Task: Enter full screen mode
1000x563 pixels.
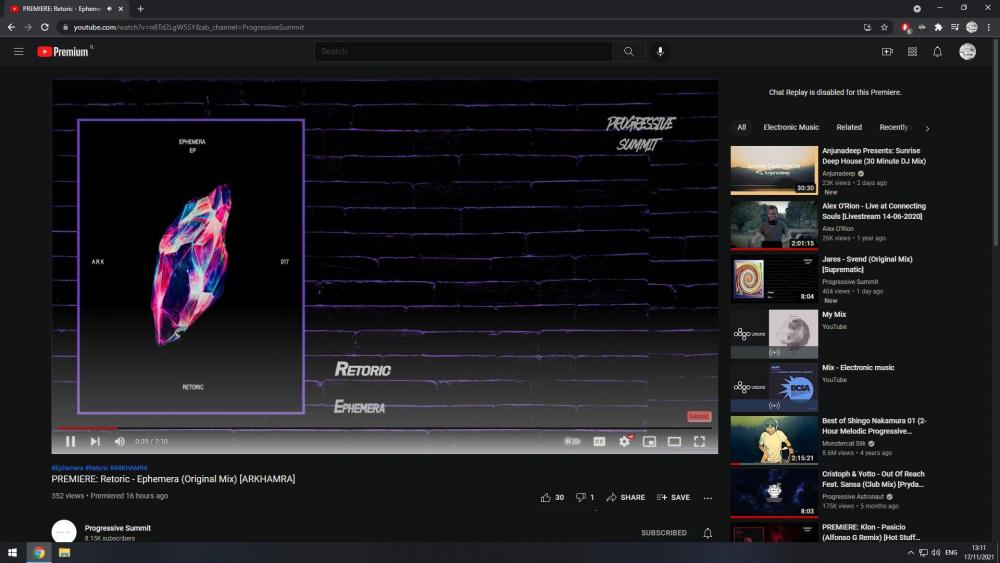Action: pyautogui.click(x=699, y=441)
